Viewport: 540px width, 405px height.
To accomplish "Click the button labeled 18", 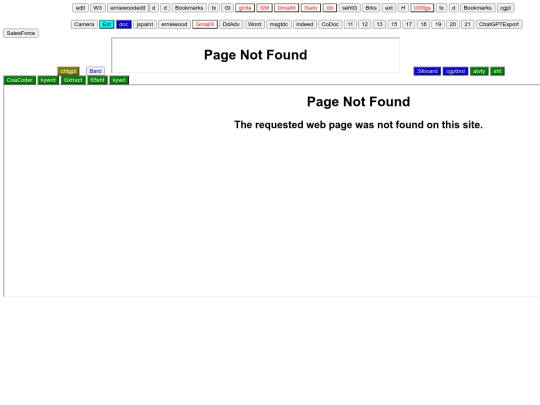I will tap(424, 24).
